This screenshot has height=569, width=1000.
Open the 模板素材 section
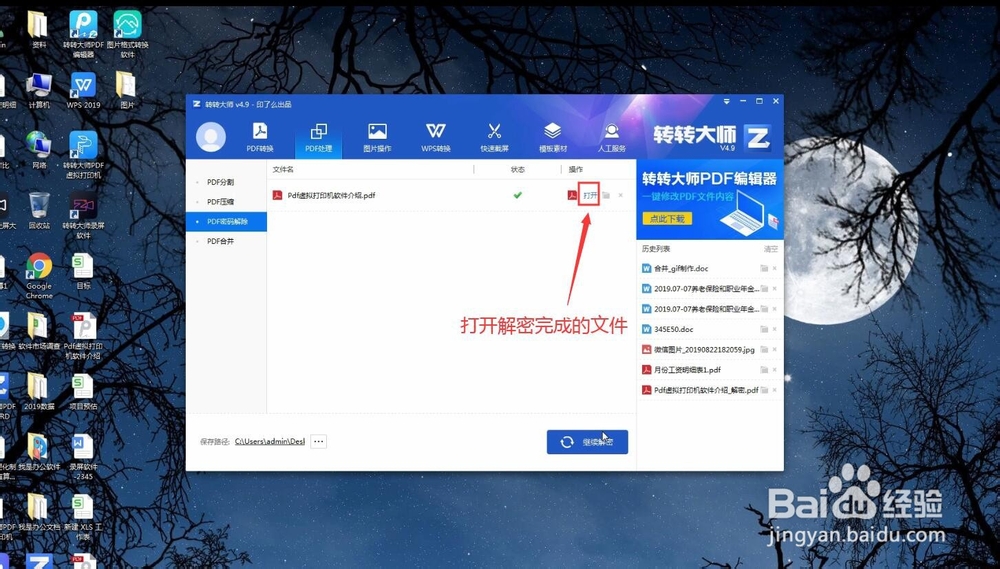552,137
